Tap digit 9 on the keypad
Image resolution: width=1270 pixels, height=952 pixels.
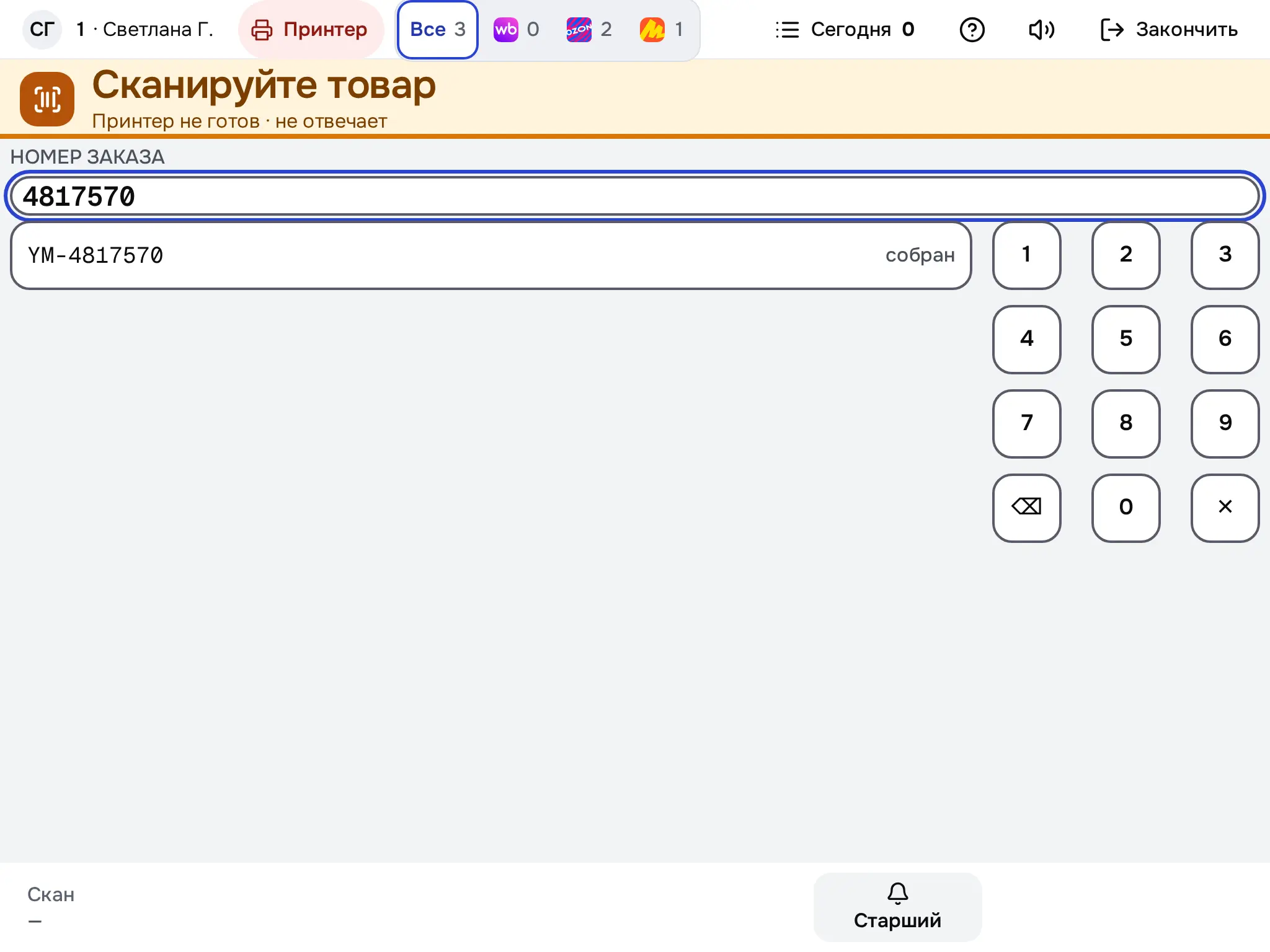coord(1225,423)
